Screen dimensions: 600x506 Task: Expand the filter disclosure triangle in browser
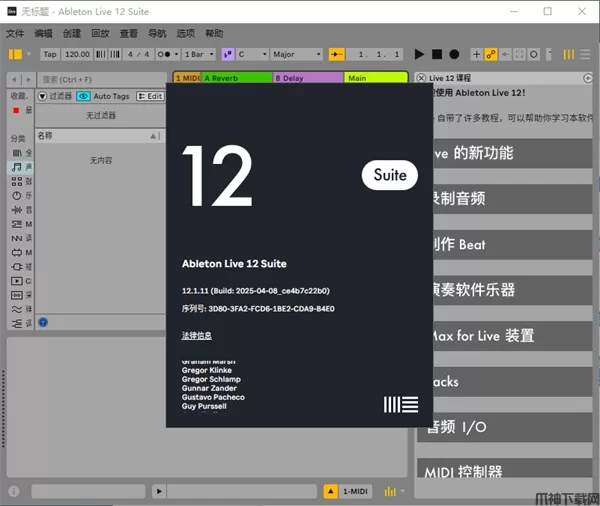41,96
